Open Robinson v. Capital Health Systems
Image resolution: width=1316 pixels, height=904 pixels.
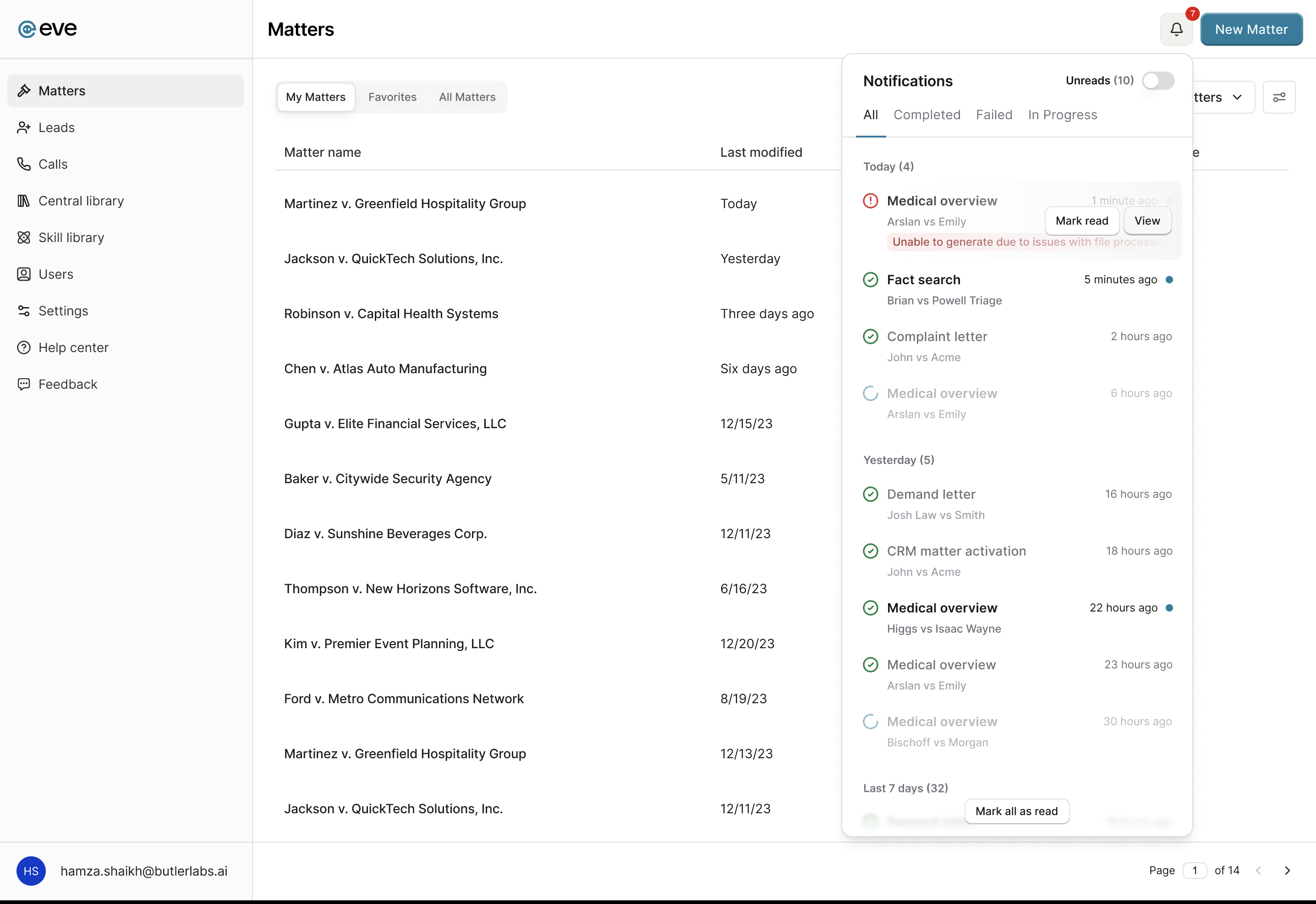pyautogui.click(x=391, y=314)
